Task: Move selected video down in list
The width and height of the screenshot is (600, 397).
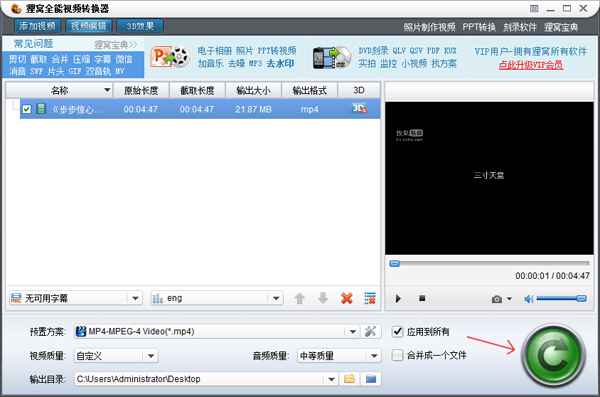Action: click(x=323, y=298)
